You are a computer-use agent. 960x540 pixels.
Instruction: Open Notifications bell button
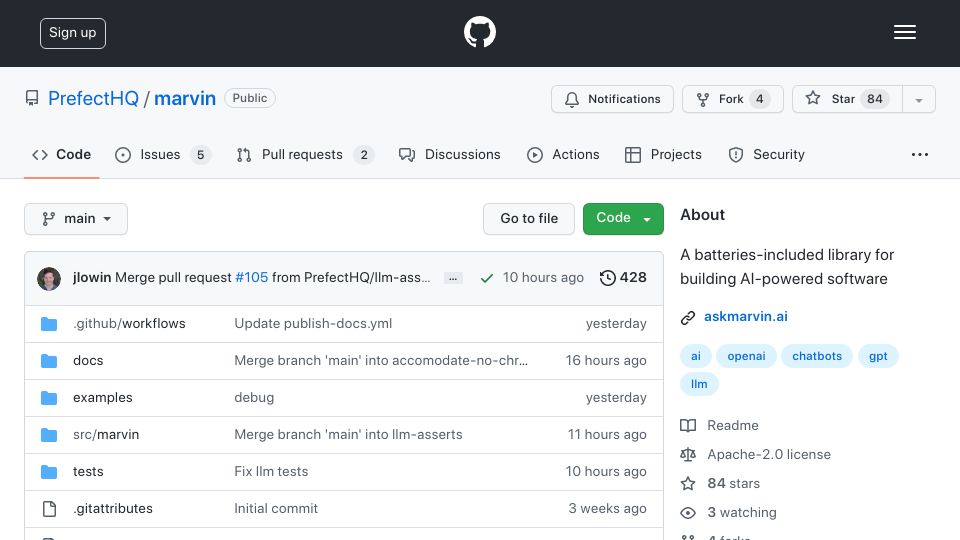[612, 99]
